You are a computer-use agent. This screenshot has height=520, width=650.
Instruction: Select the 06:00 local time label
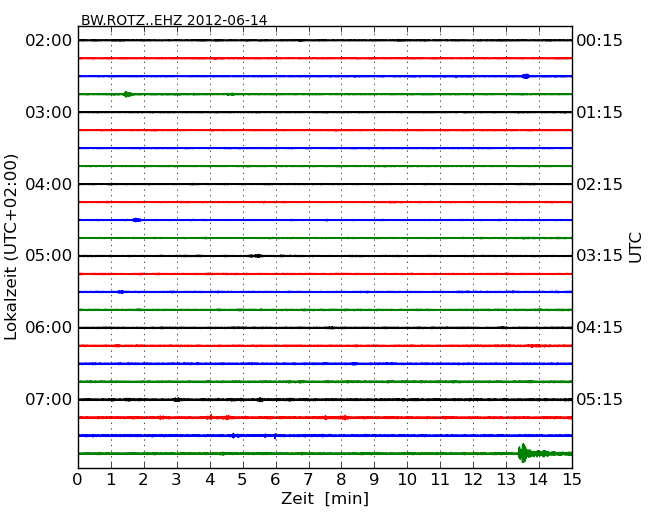coord(49,328)
